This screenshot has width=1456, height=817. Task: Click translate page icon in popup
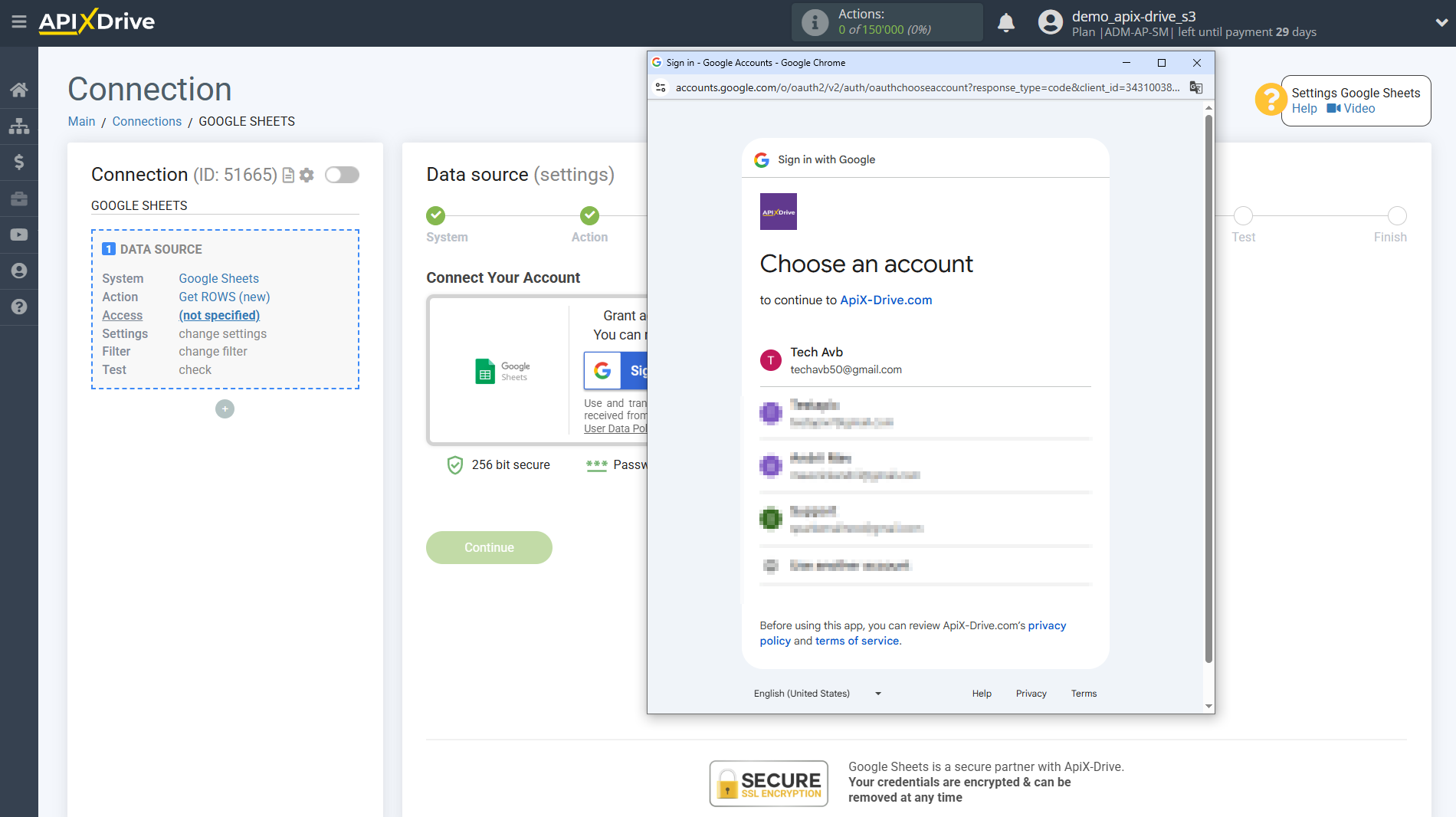click(x=1196, y=87)
